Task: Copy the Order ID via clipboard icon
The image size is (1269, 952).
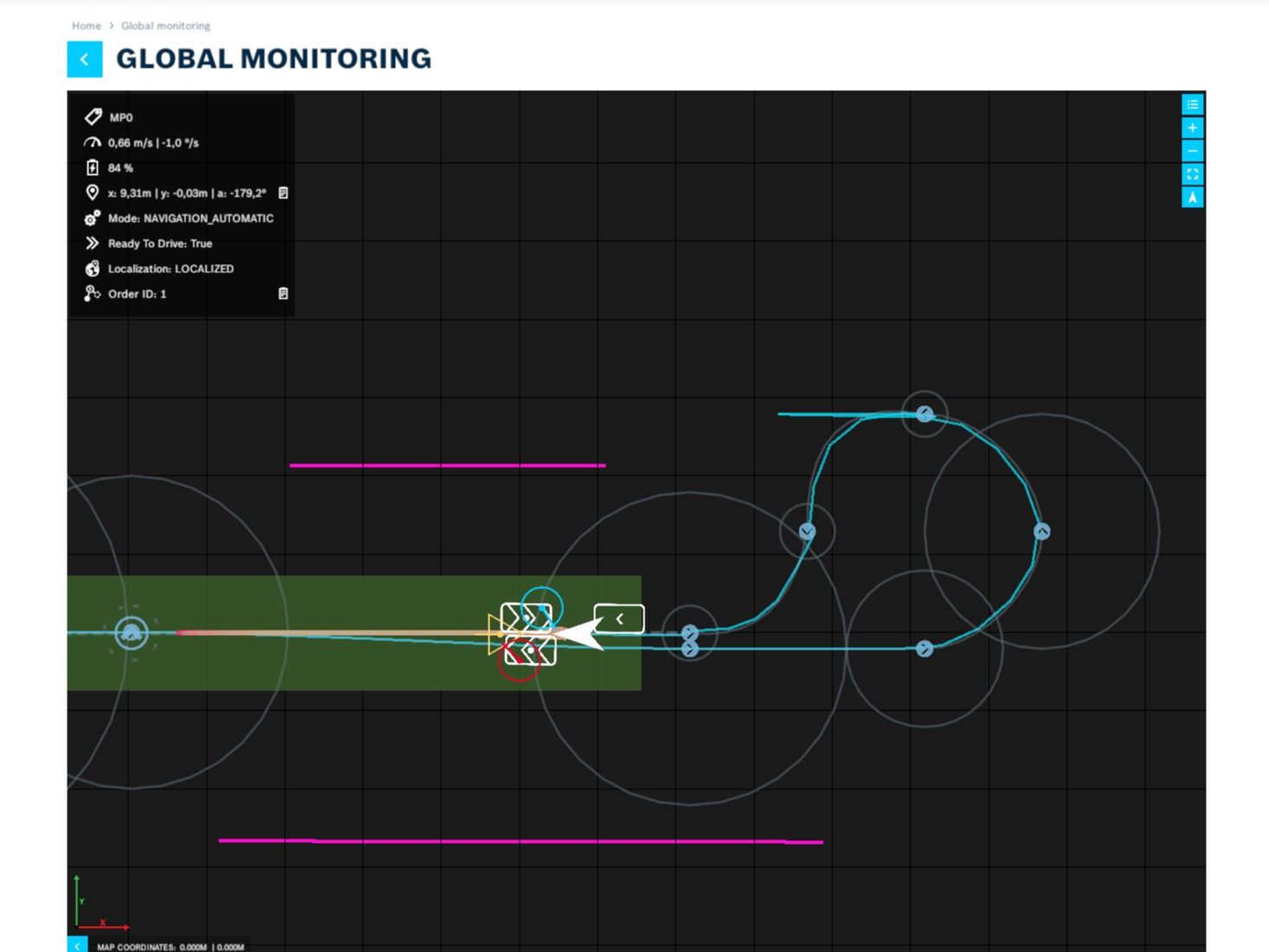Action: click(x=283, y=294)
